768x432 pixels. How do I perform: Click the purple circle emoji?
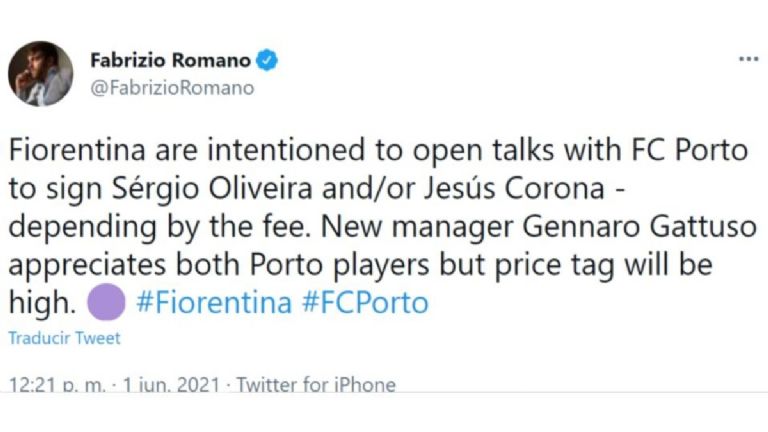tap(105, 301)
